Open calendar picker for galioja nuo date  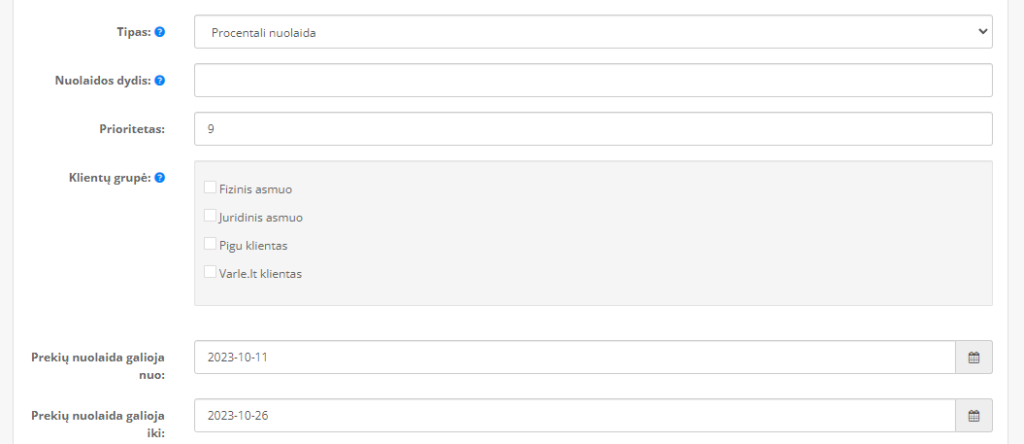[x=974, y=357]
